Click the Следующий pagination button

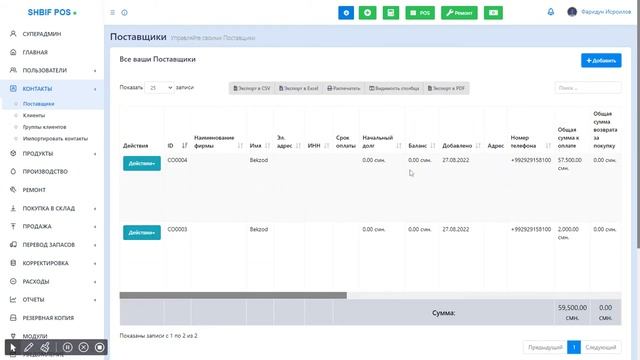[600, 347]
